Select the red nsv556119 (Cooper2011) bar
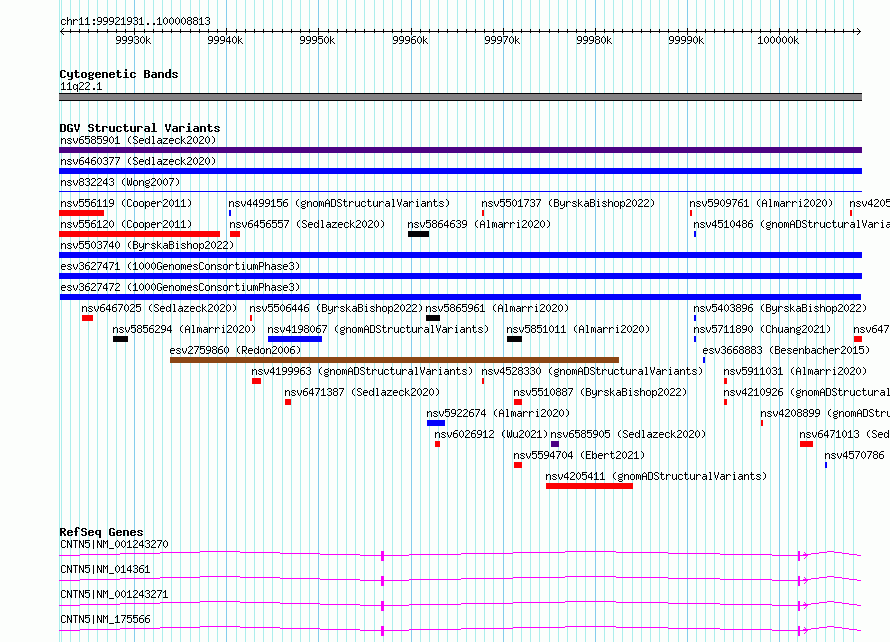Viewport: 890px width, 642px height. [81, 213]
